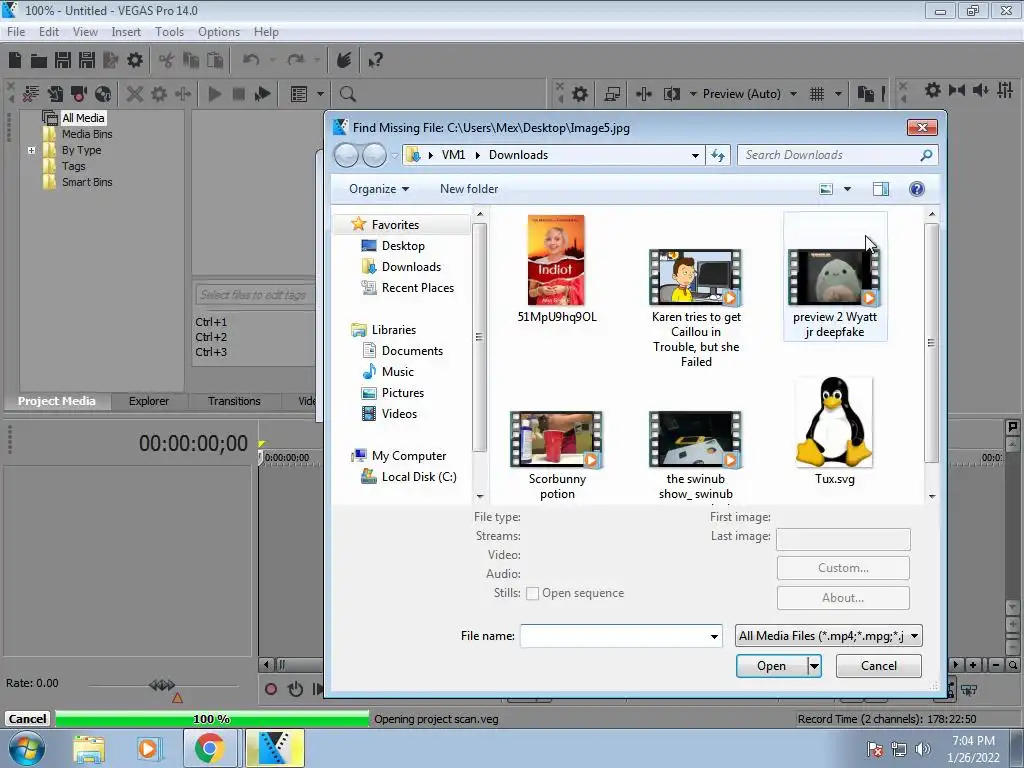Click the Video preview settings gear icon
Screen dimensions: 1024x768
[x=580, y=94]
